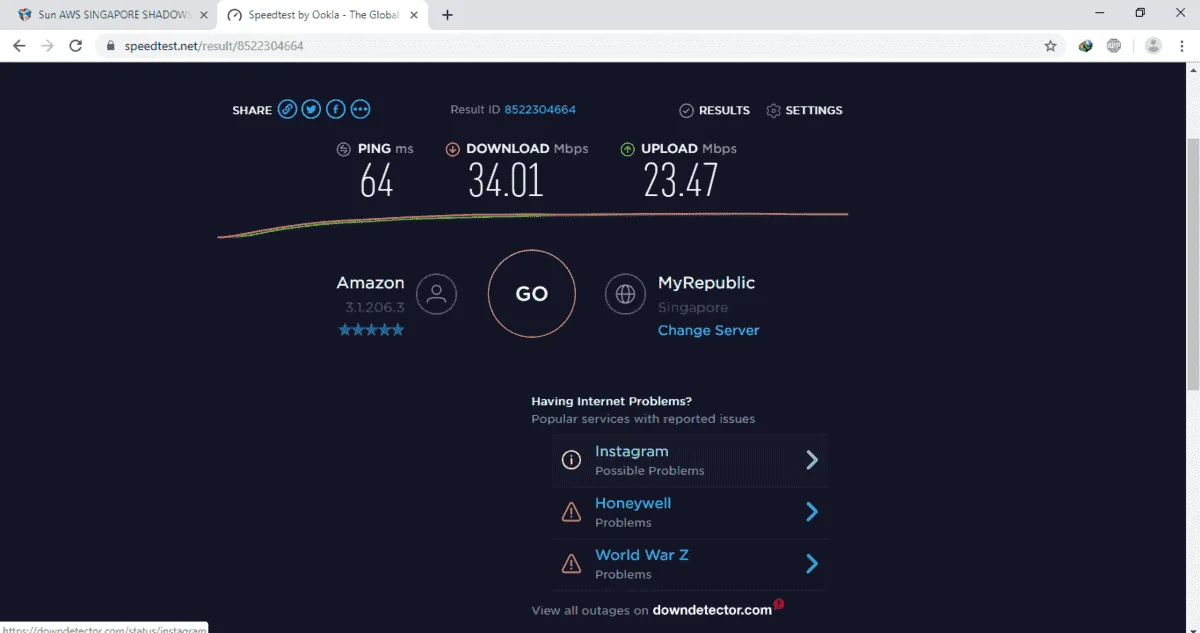Click the World War Z warning icon
This screenshot has height=633, width=1200.
pos(571,564)
